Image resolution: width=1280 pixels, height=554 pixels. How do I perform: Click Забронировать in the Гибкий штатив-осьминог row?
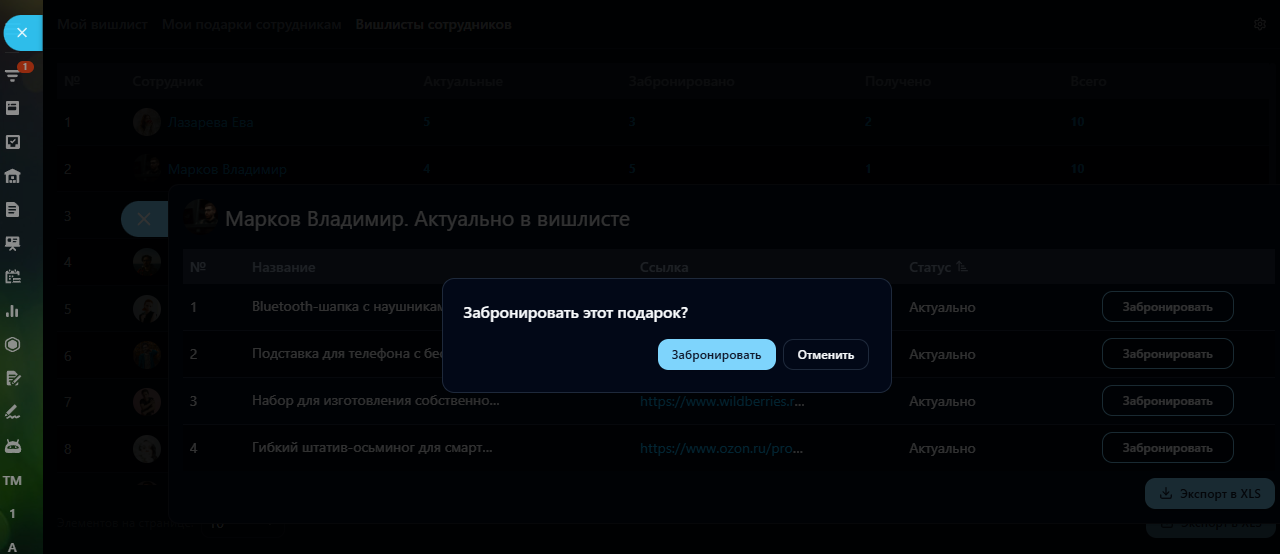(x=1167, y=448)
